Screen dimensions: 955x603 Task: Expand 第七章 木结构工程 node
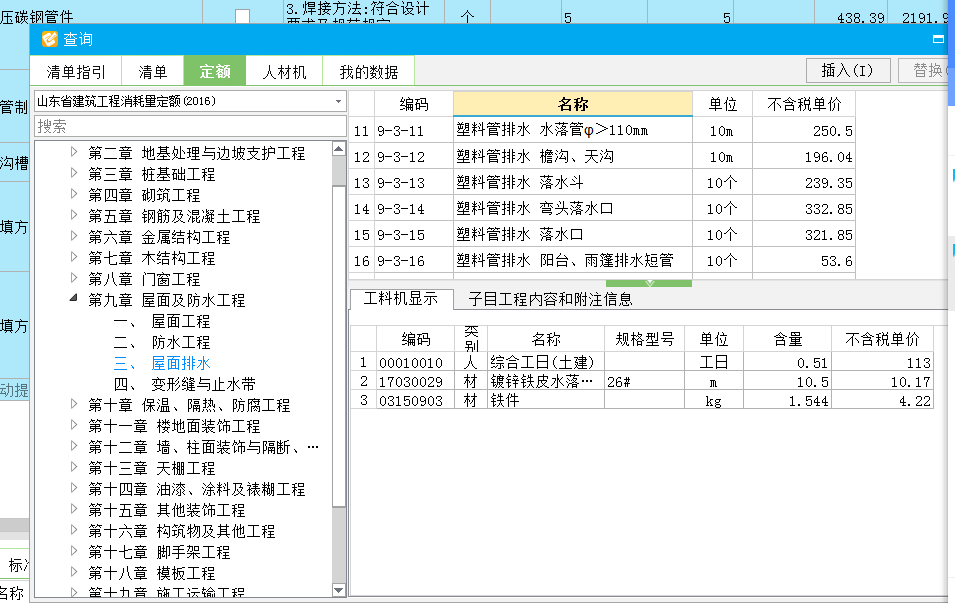(74, 257)
